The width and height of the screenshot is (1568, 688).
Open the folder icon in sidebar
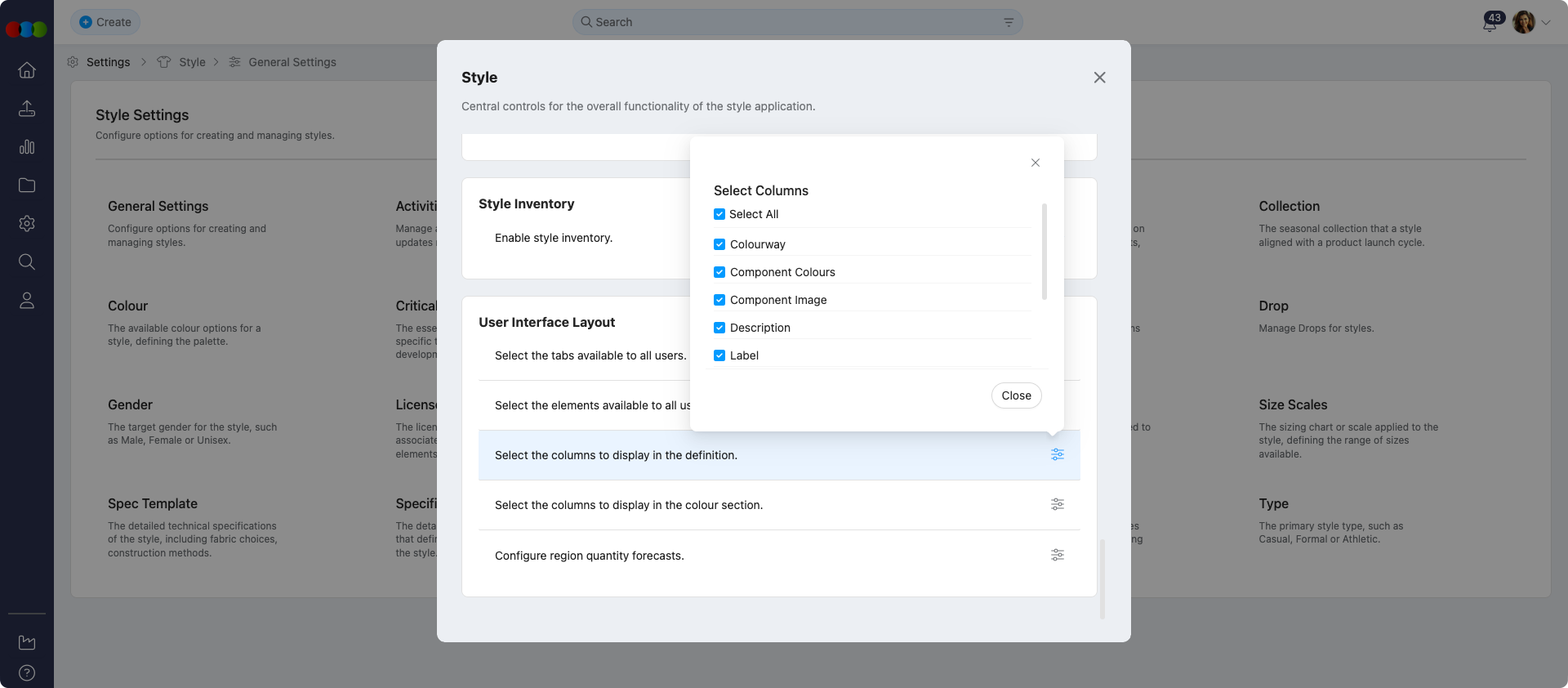coord(27,185)
